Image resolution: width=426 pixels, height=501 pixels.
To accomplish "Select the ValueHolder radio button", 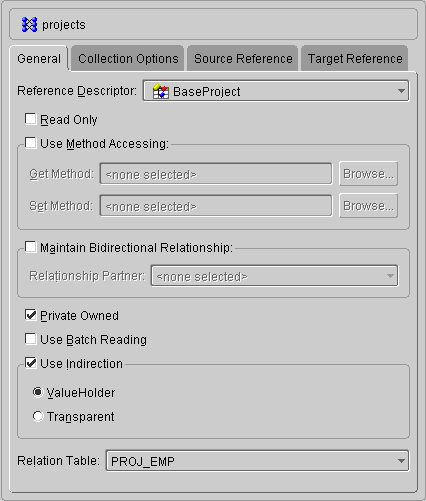I will click(x=38, y=392).
